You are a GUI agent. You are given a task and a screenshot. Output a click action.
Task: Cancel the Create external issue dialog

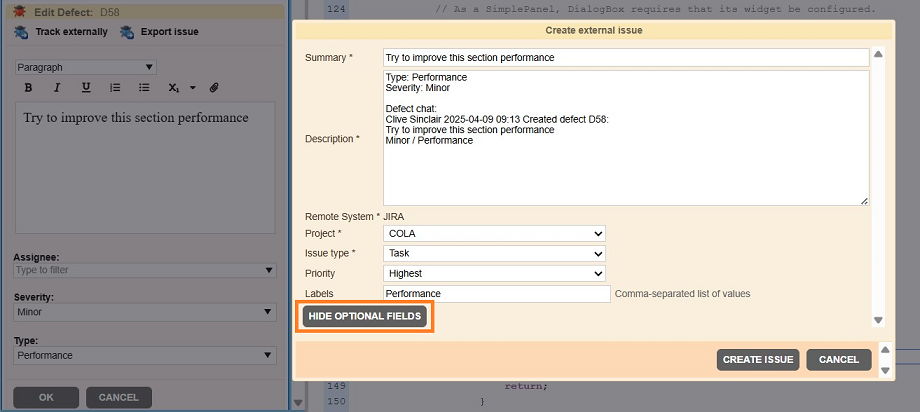tap(838, 360)
